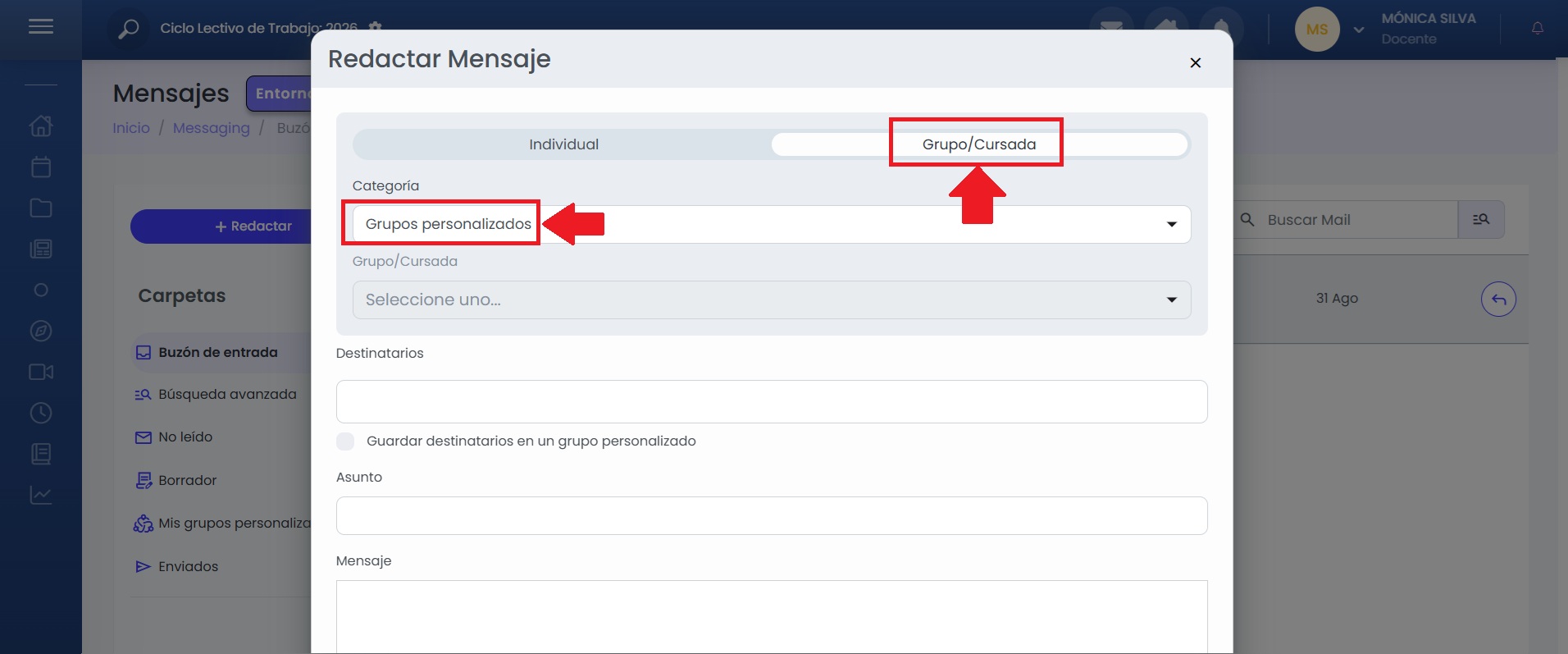This screenshot has width=1568, height=654.
Task: Click the envelope icon beside No leído
Action: coord(143,437)
